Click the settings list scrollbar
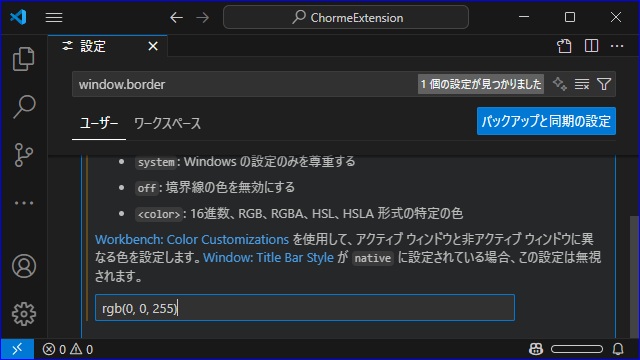The height and width of the screenshot is (360, 640). click(634, 276)
